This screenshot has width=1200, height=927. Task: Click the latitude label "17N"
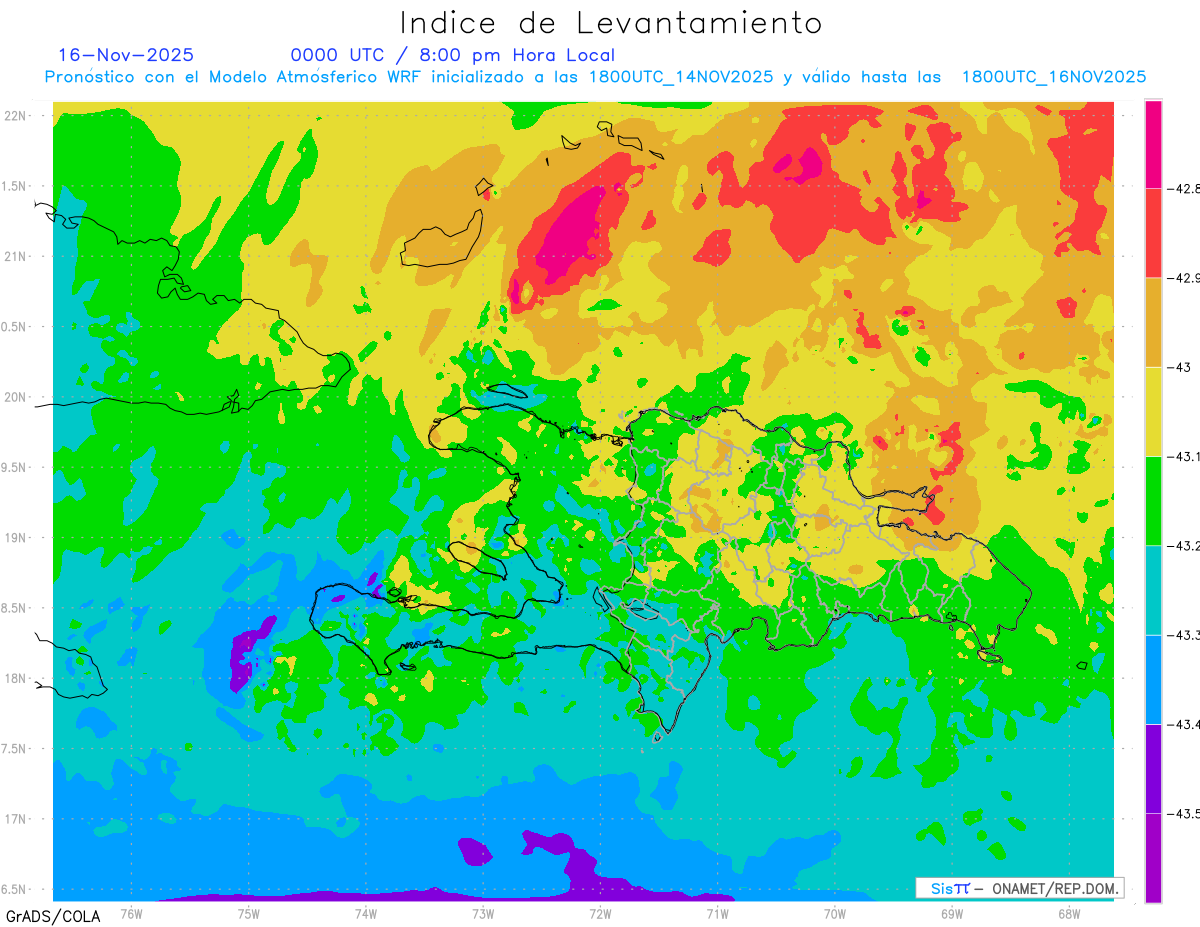point(15,819)
